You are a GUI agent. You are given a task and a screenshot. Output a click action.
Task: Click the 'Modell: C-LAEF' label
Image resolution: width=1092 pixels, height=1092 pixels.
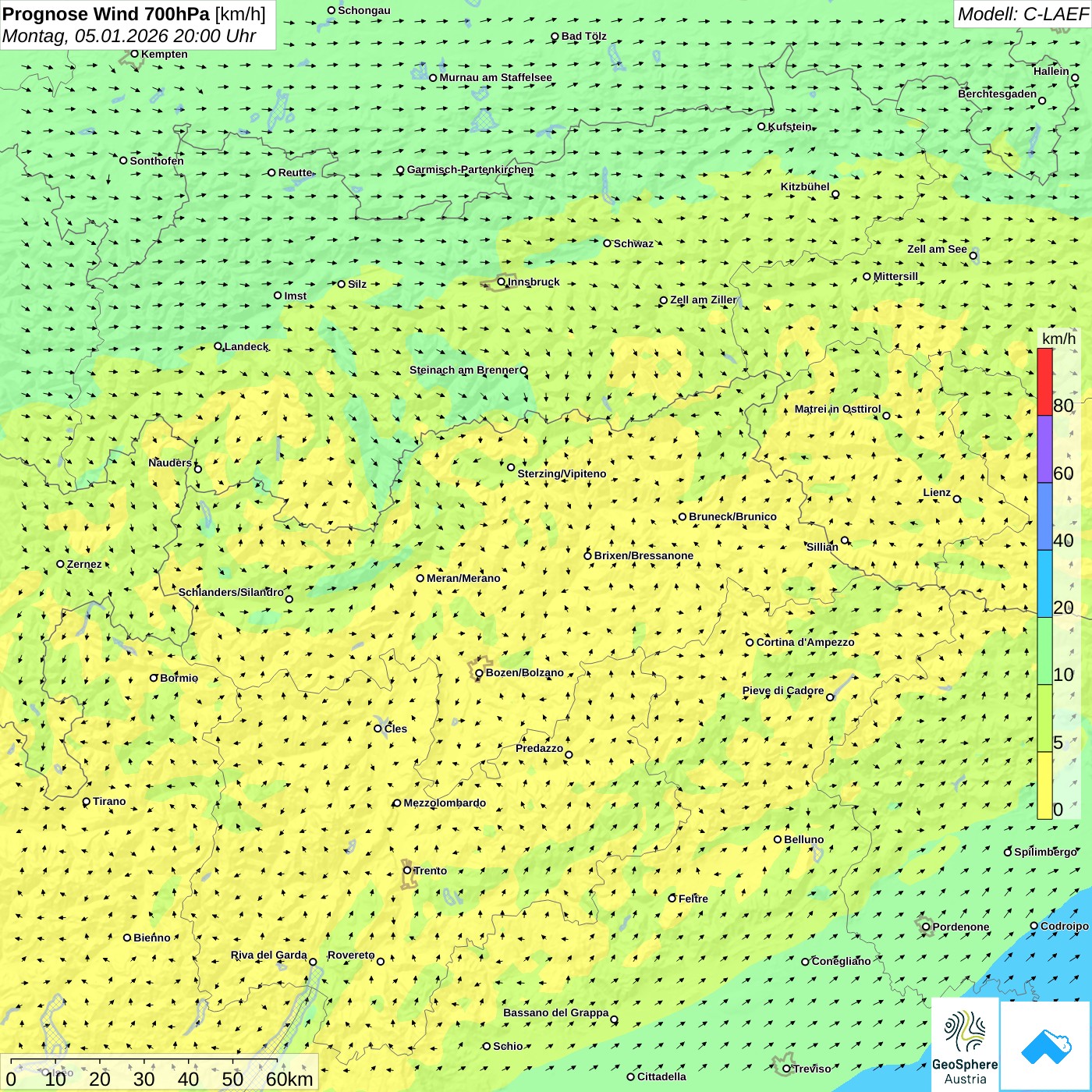(1023, 14)
